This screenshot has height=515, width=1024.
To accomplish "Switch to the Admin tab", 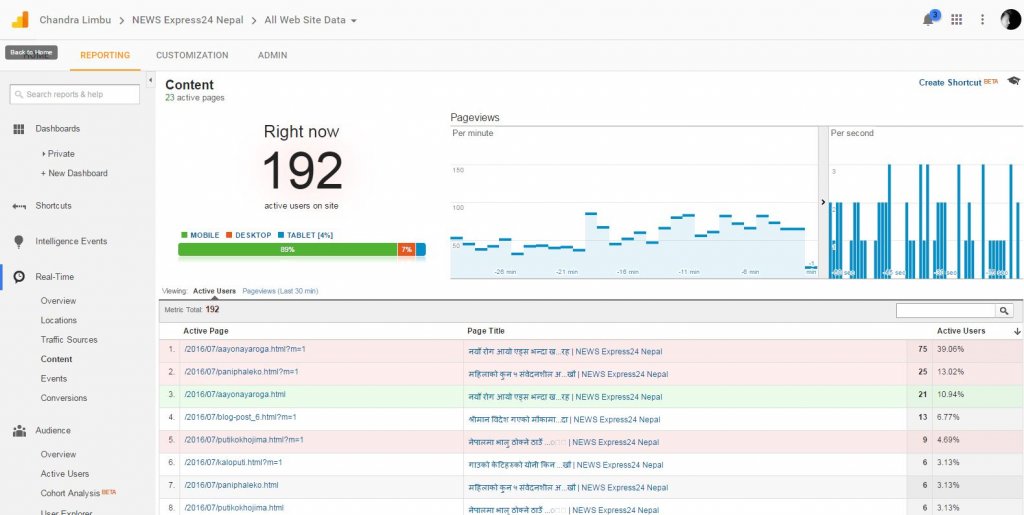I will (x=272, y=55).
